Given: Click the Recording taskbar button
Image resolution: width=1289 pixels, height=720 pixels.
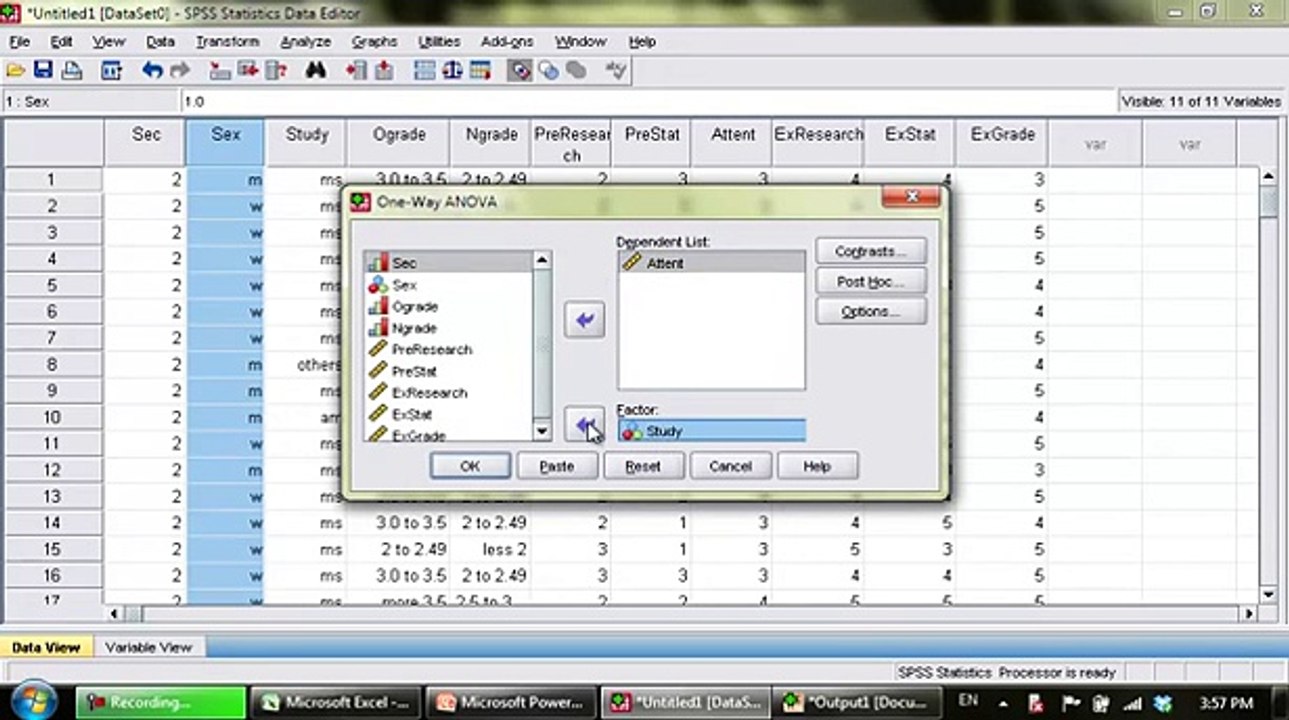Looking at the screenshot, I should click(160, 702).
